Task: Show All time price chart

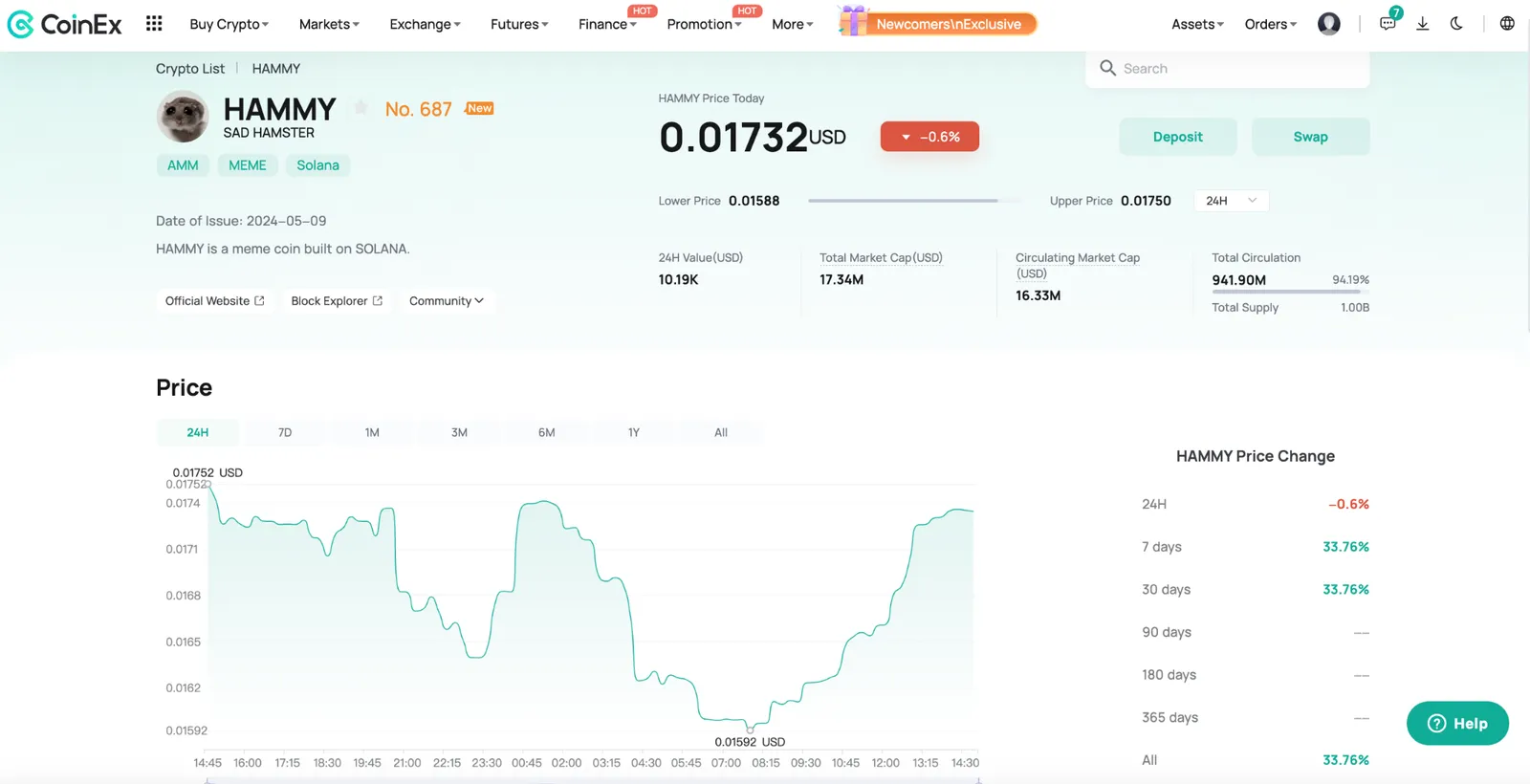Action: (721, 432)
